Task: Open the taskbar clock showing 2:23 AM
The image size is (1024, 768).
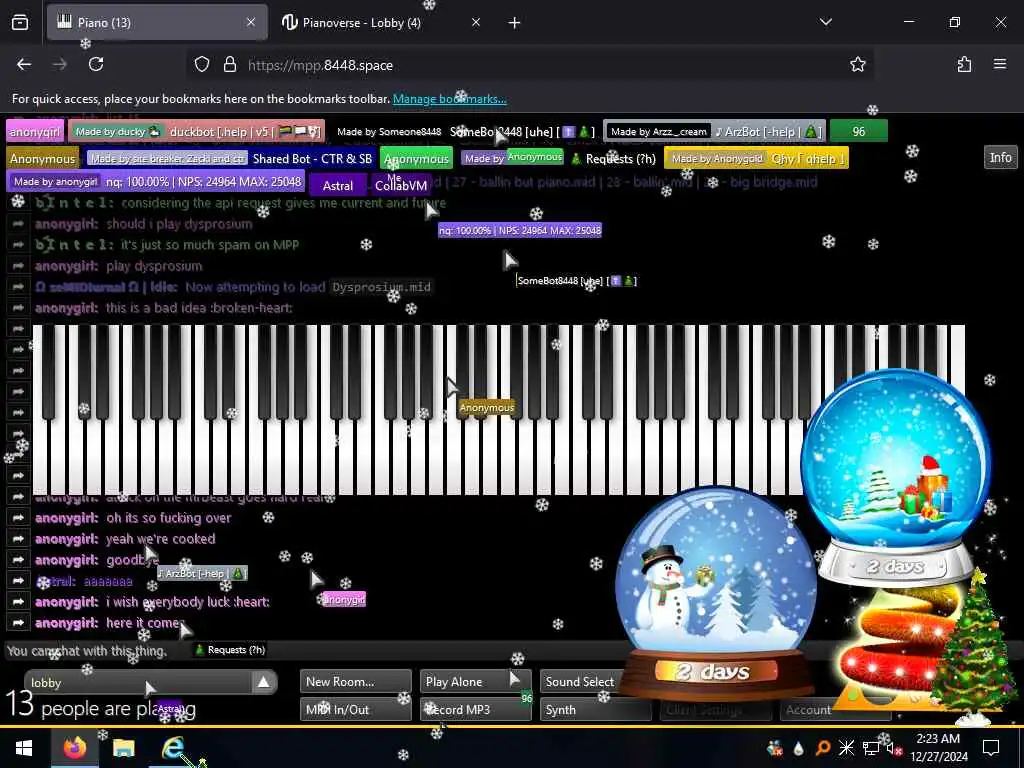Action: [x=938, y=748]
